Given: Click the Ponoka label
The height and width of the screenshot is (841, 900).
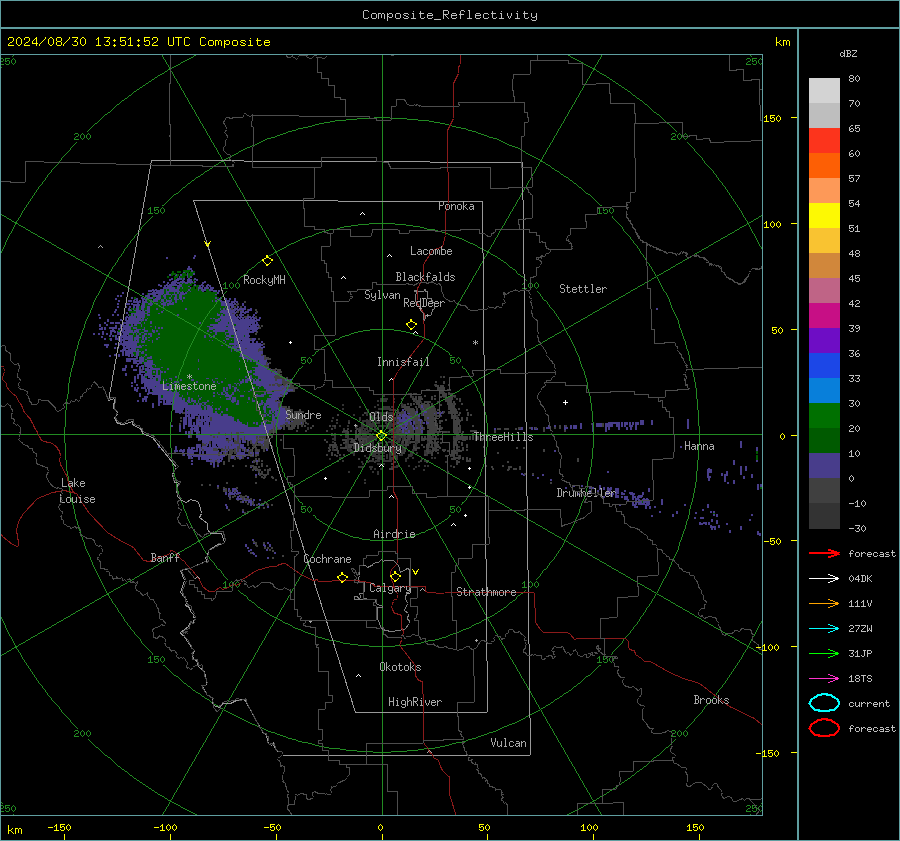Looking at the screenshot, I should click(456, 206).
